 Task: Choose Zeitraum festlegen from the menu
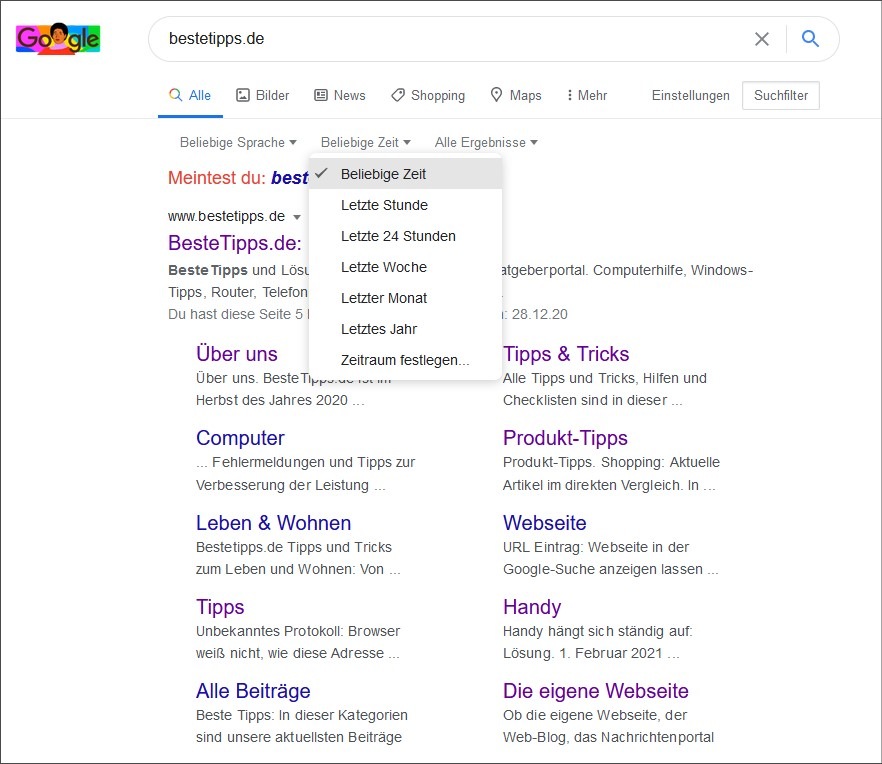[x=403, y=361]
